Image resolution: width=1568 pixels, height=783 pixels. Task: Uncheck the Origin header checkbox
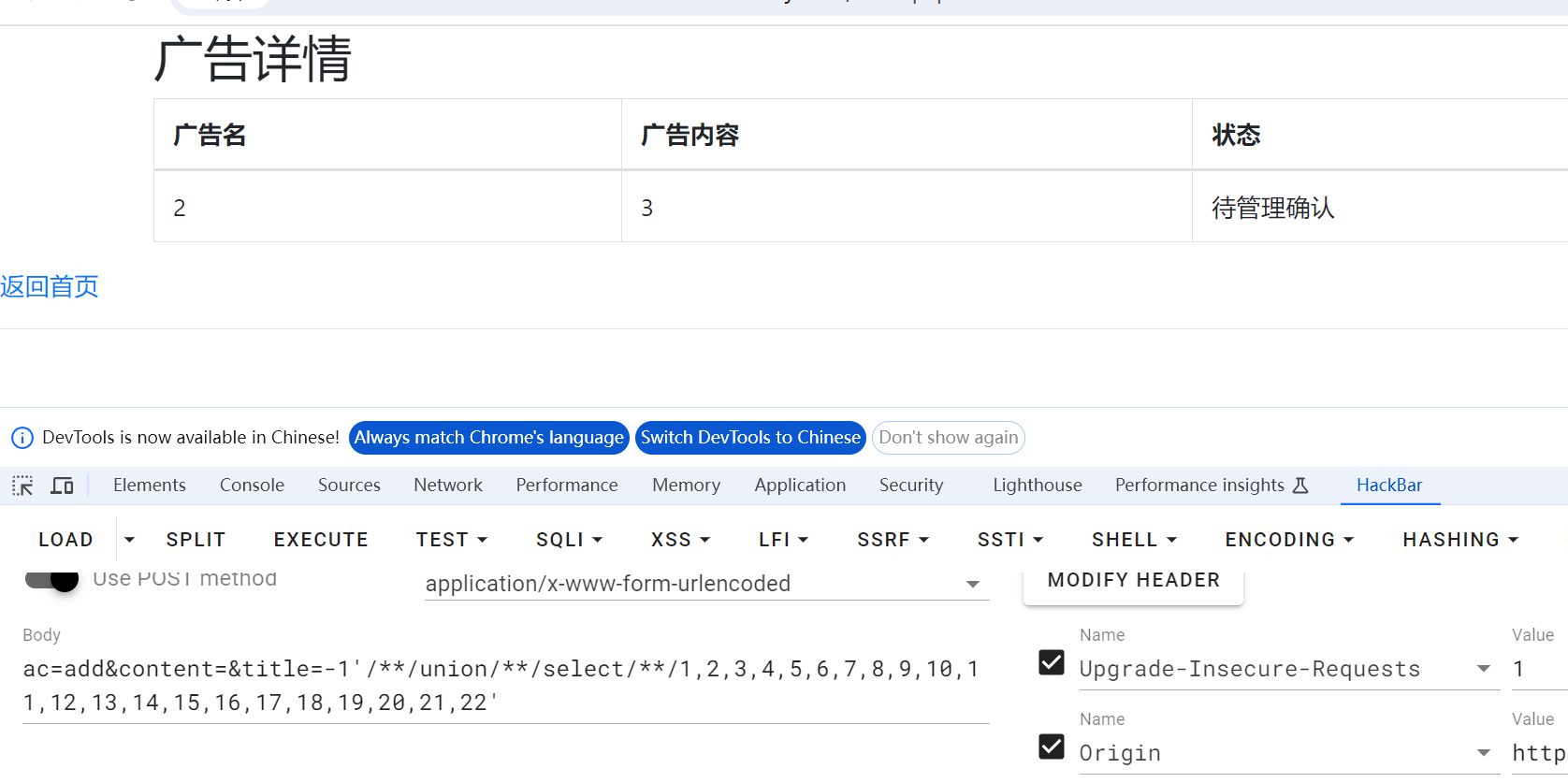click(x=1052, y=746)
